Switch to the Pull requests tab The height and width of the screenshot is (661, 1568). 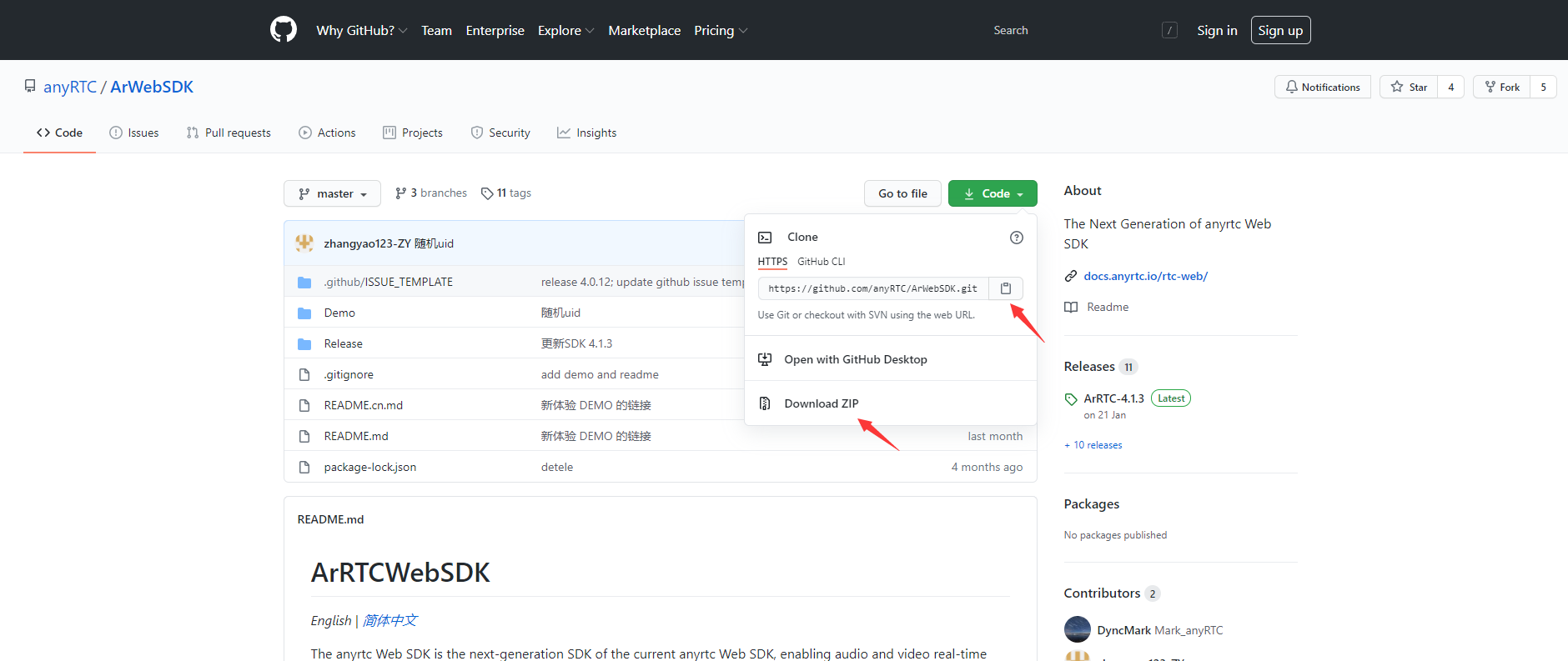point(229,133)
